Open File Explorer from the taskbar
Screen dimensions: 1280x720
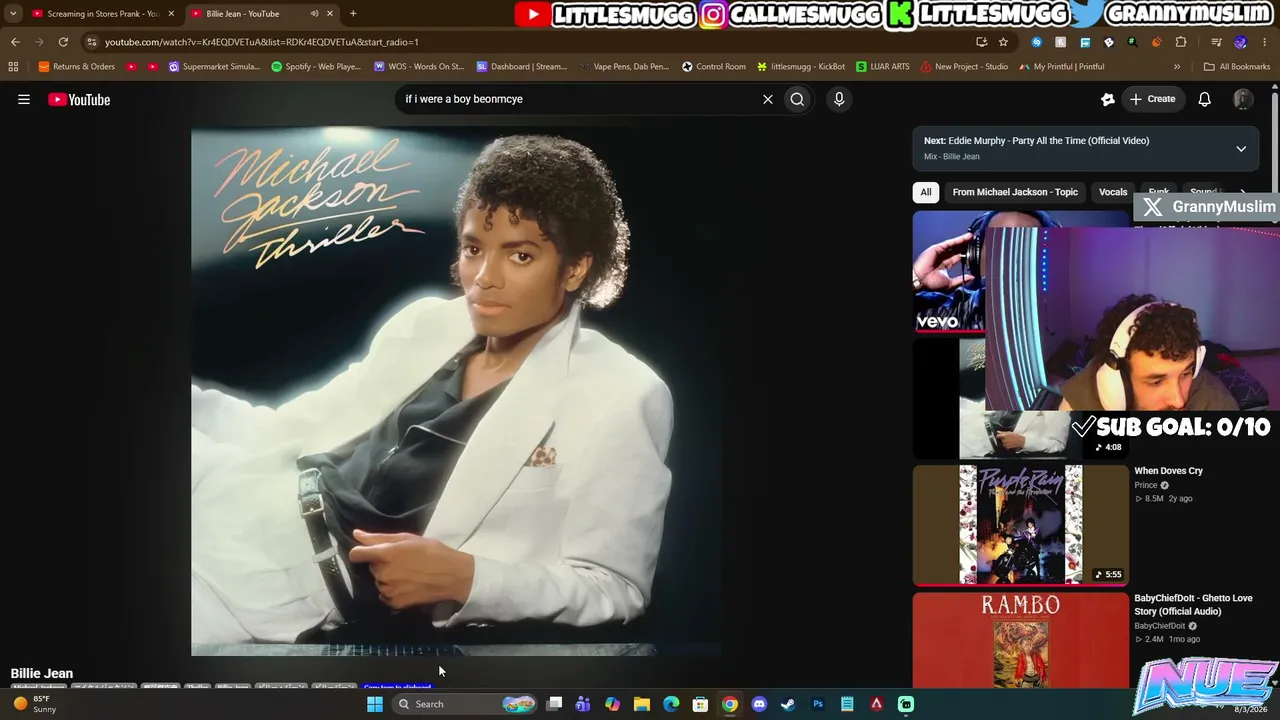coord(642,704)
